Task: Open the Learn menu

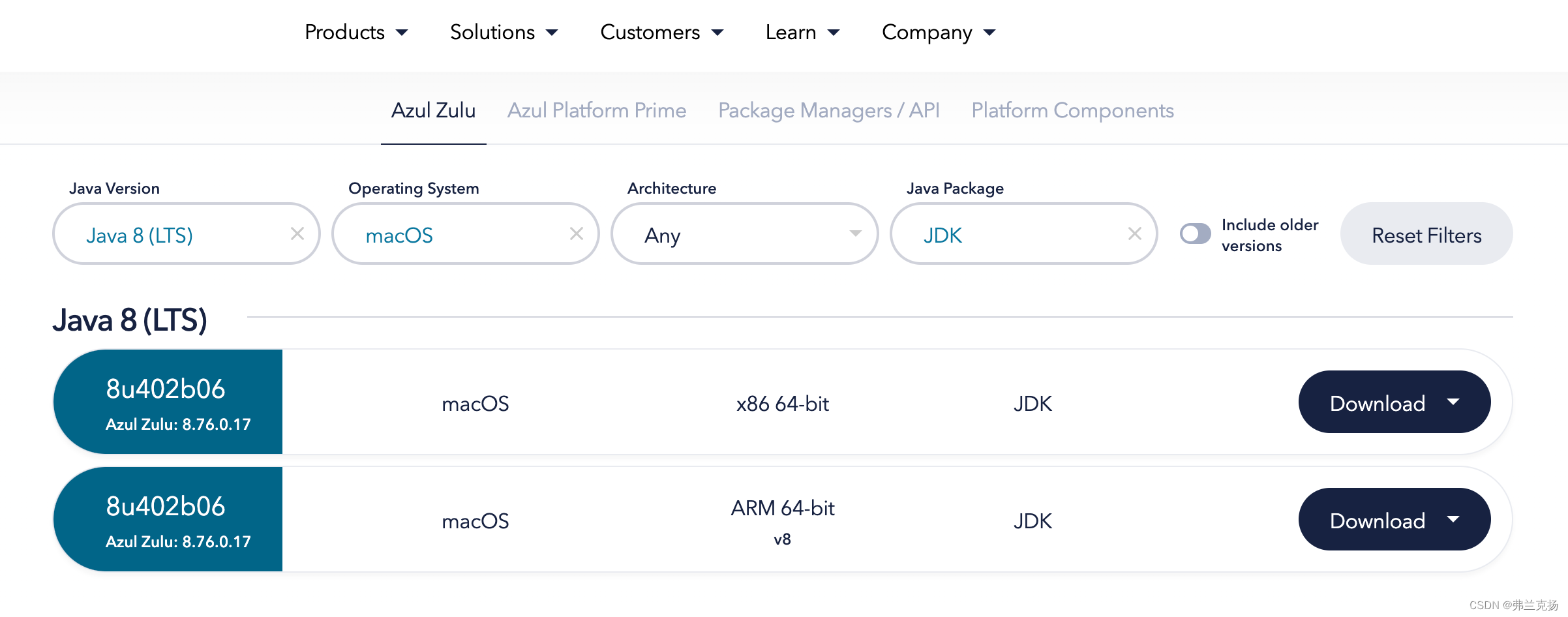Action: (x=802, y=32)
